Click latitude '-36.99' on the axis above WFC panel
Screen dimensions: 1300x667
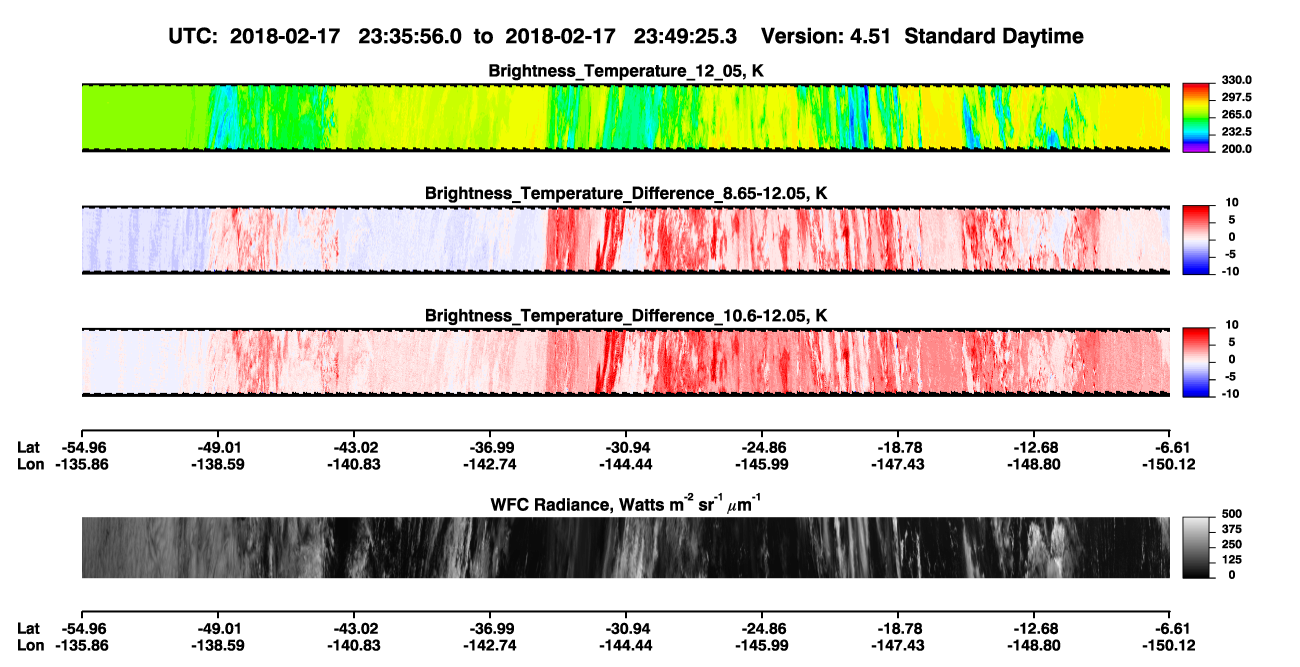click(489, 448)
